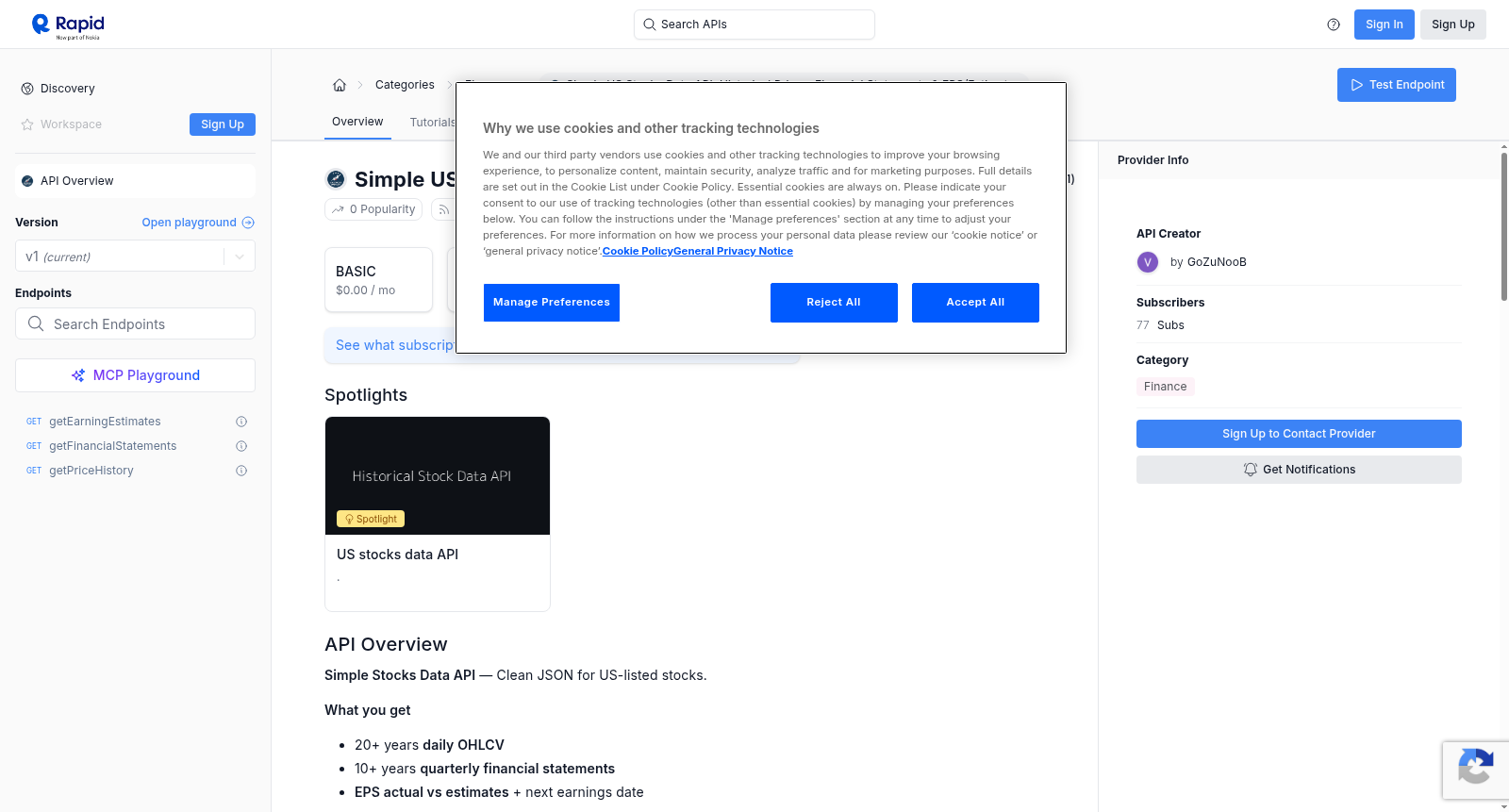Focus the Search Endpoints field

click(x=135, y=323)
